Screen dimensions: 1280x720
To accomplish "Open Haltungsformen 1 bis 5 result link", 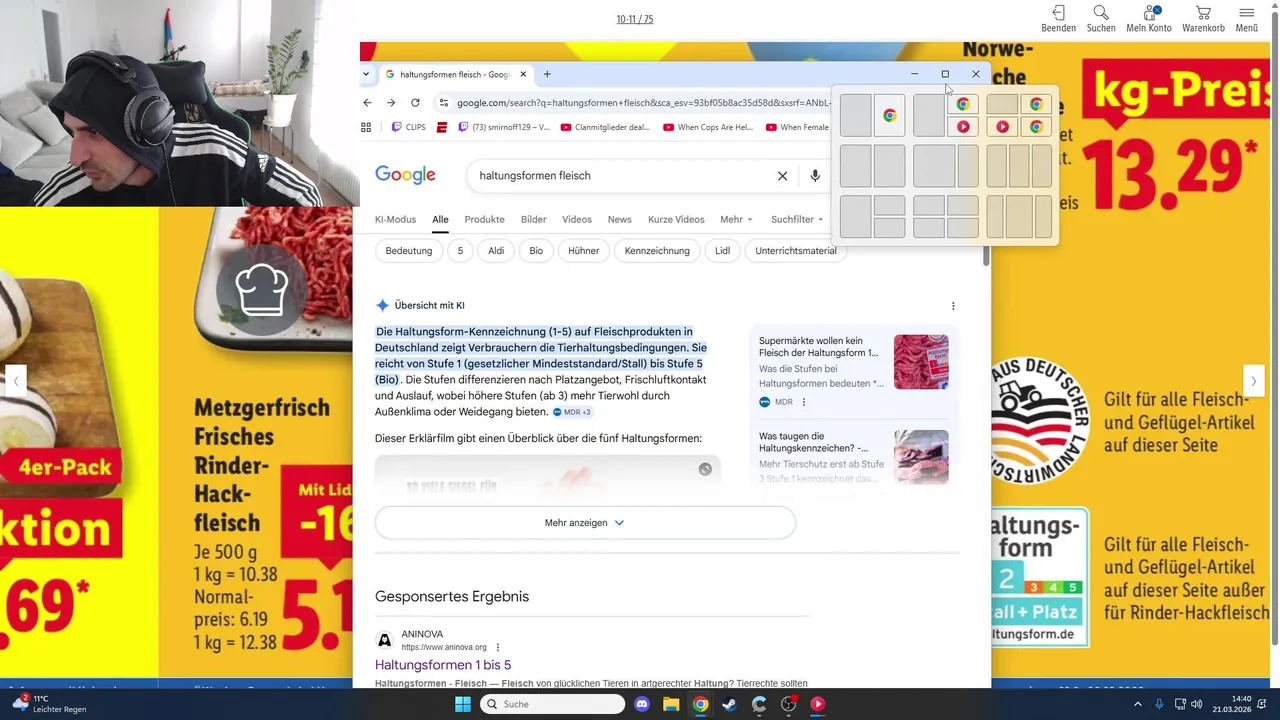I will click(443, 665).
